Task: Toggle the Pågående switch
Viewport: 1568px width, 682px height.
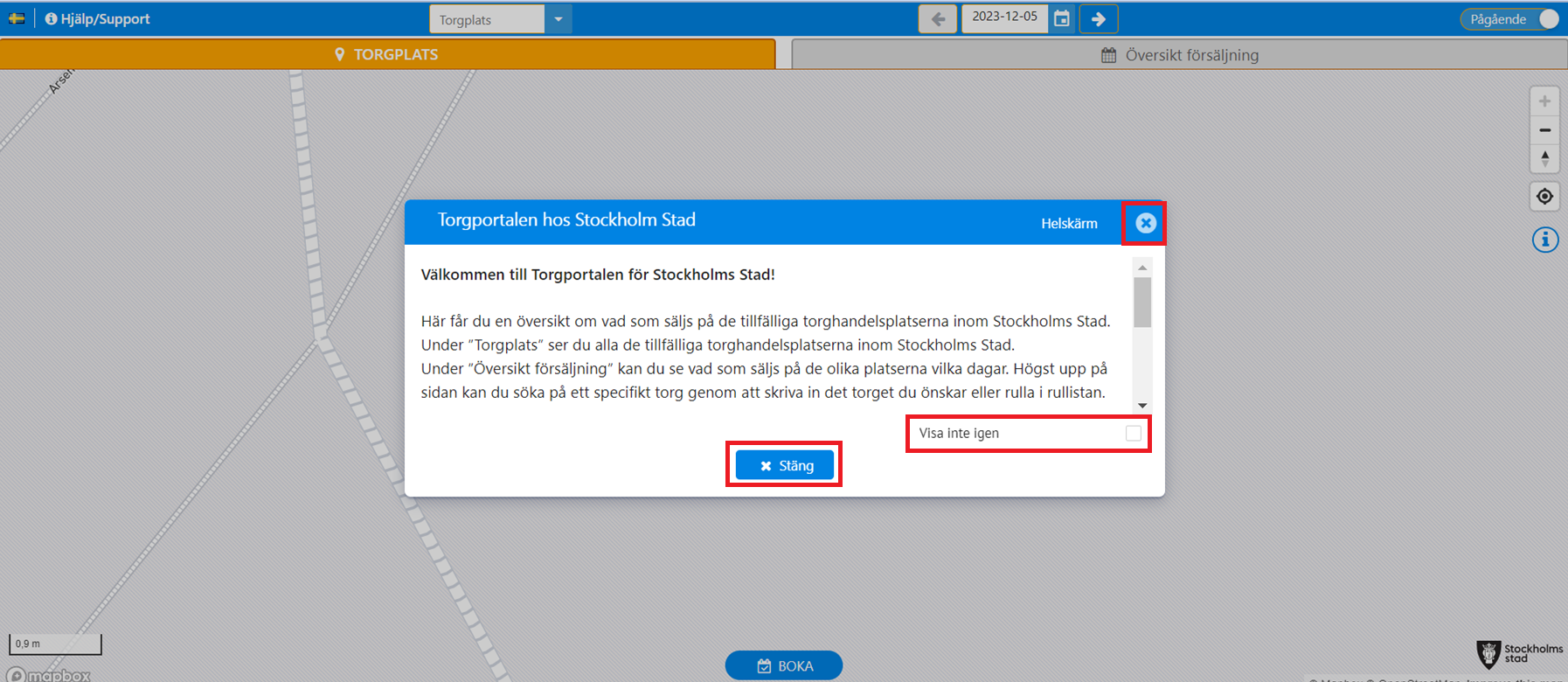Action: (x=1509, y=19)
